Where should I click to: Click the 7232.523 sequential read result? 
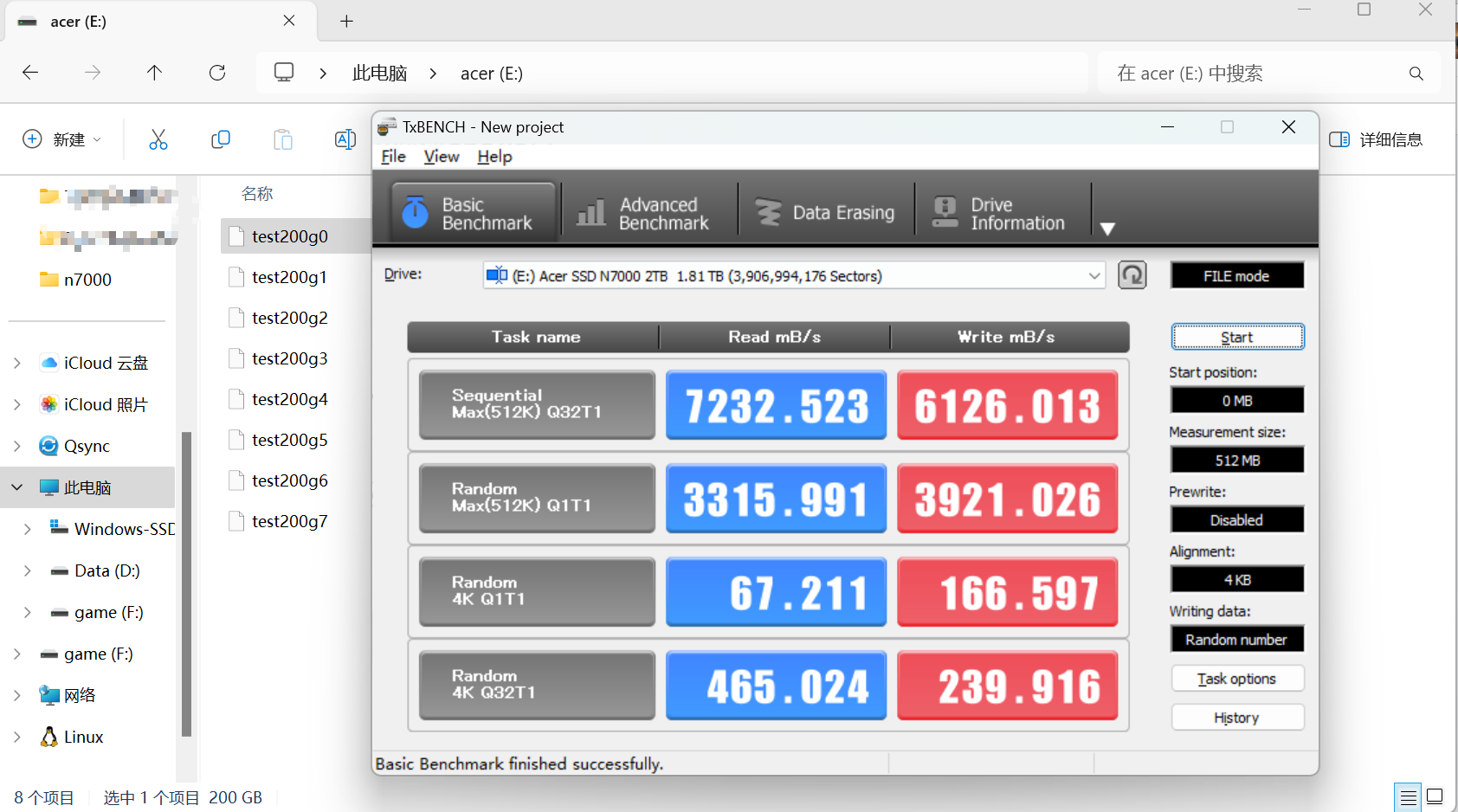click(777, 405)
